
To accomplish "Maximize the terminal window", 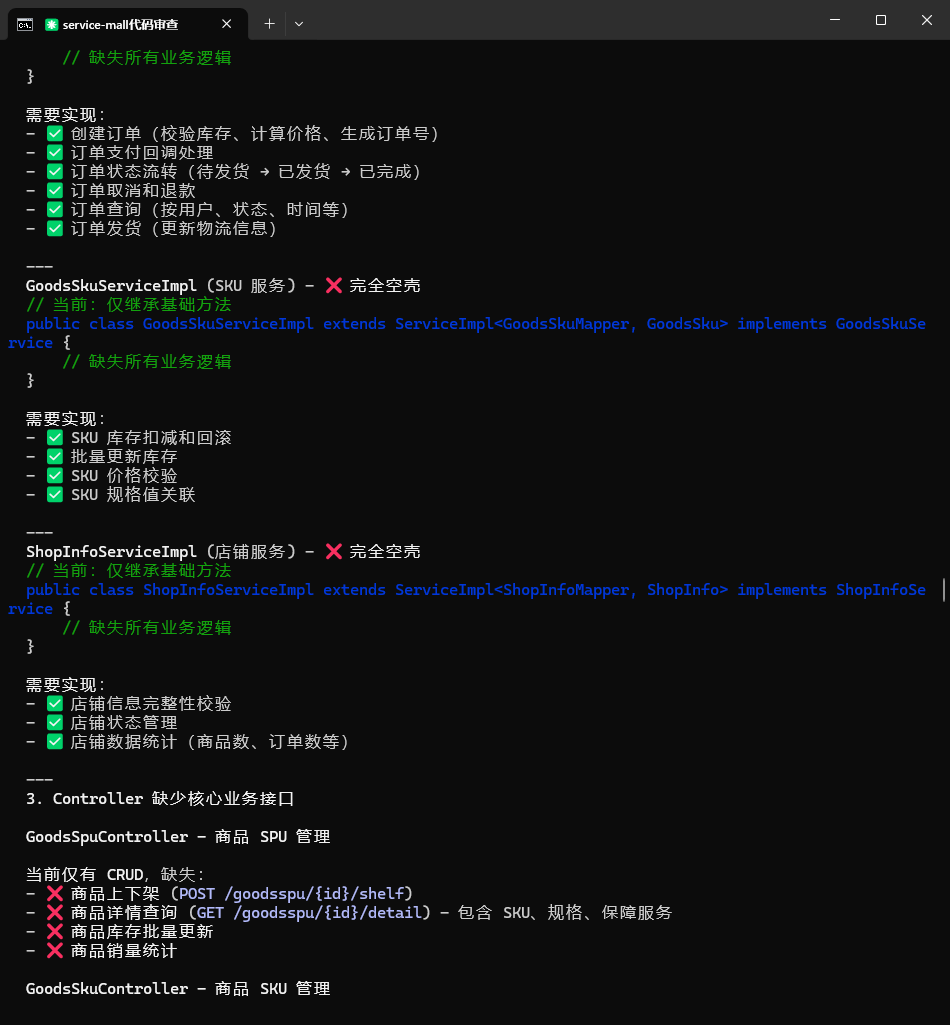I will point(880,20).
